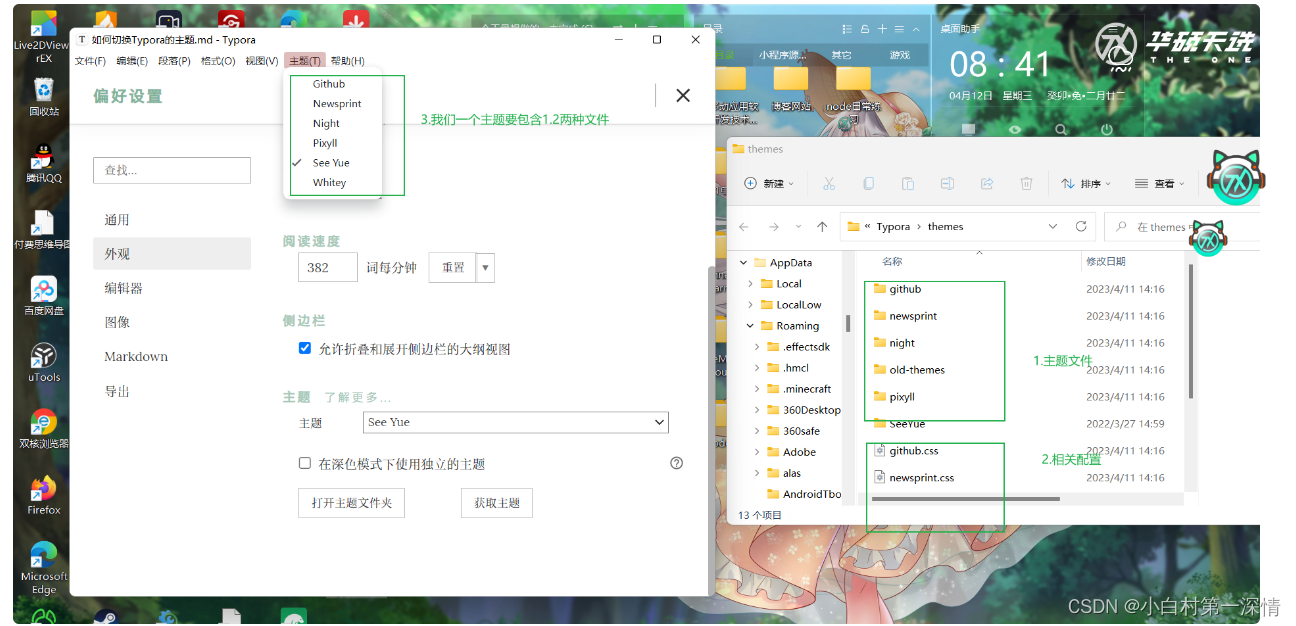The height and width of the screenshot is (626, 1296).
Task: Switch to 导出 preferences category
Action: [x=172, y=391]
